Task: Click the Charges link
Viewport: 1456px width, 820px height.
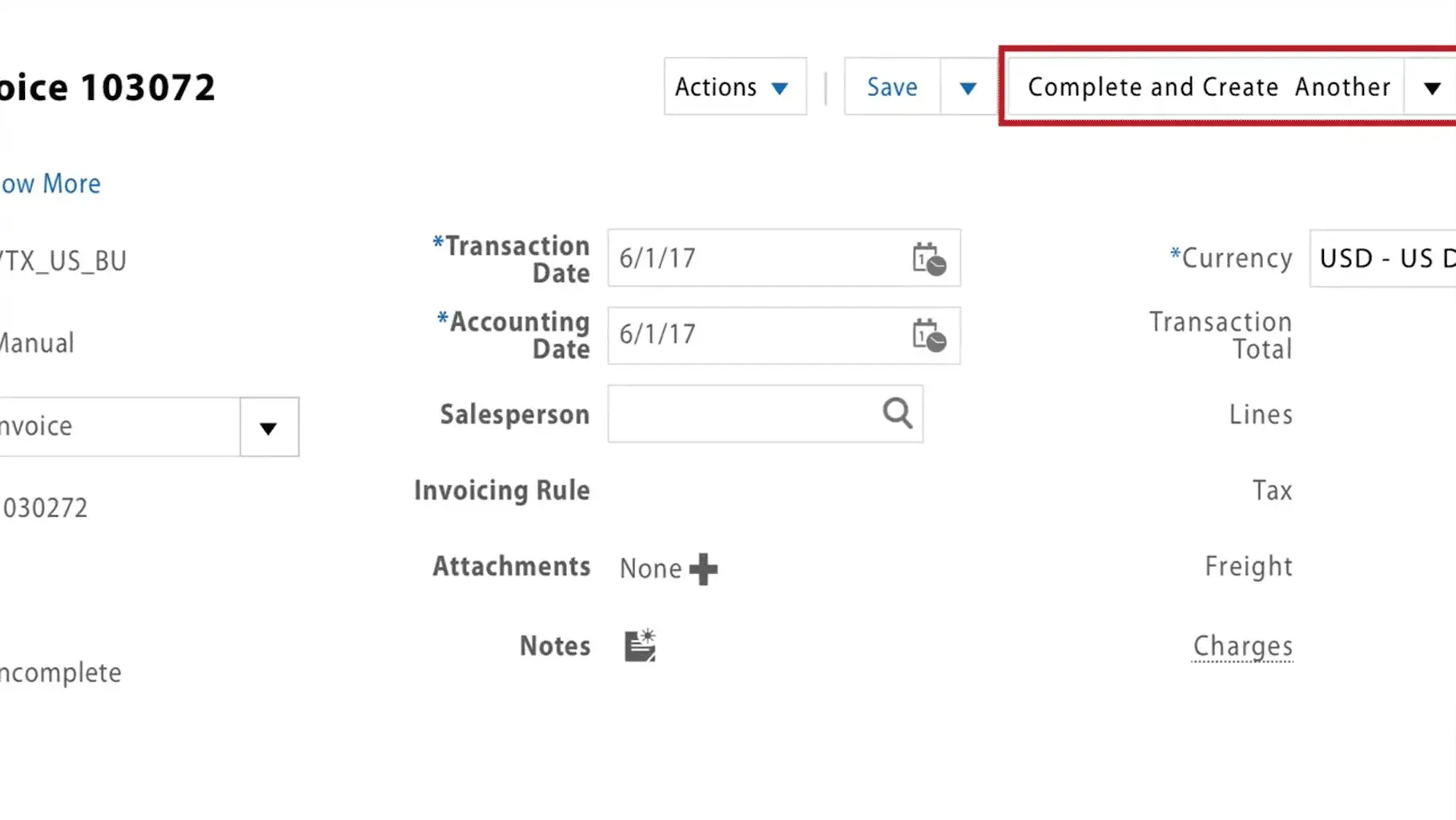Action: tap(1242, 645)
